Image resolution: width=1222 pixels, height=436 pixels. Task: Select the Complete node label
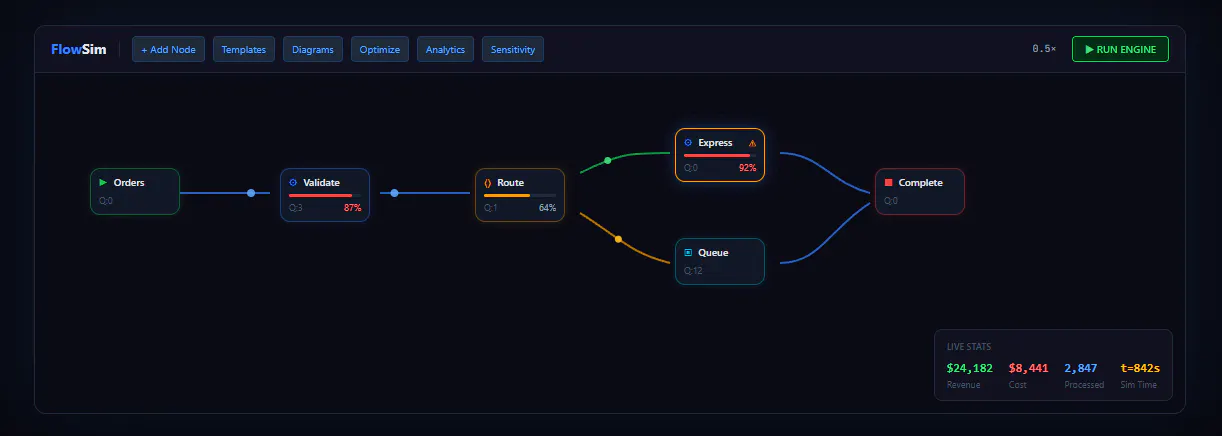coord(920,183)
